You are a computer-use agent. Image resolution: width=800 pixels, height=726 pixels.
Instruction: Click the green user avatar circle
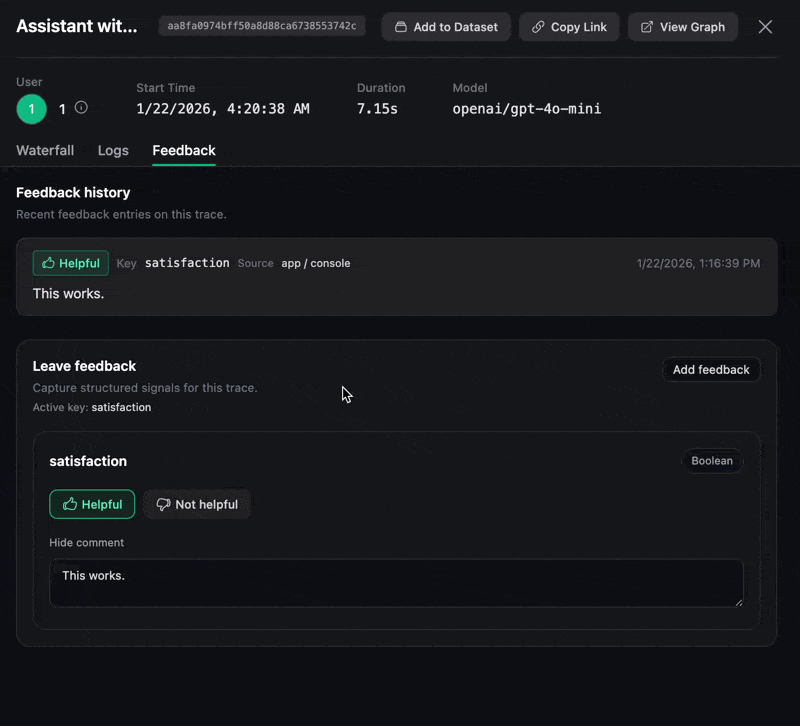click(32, 109)
